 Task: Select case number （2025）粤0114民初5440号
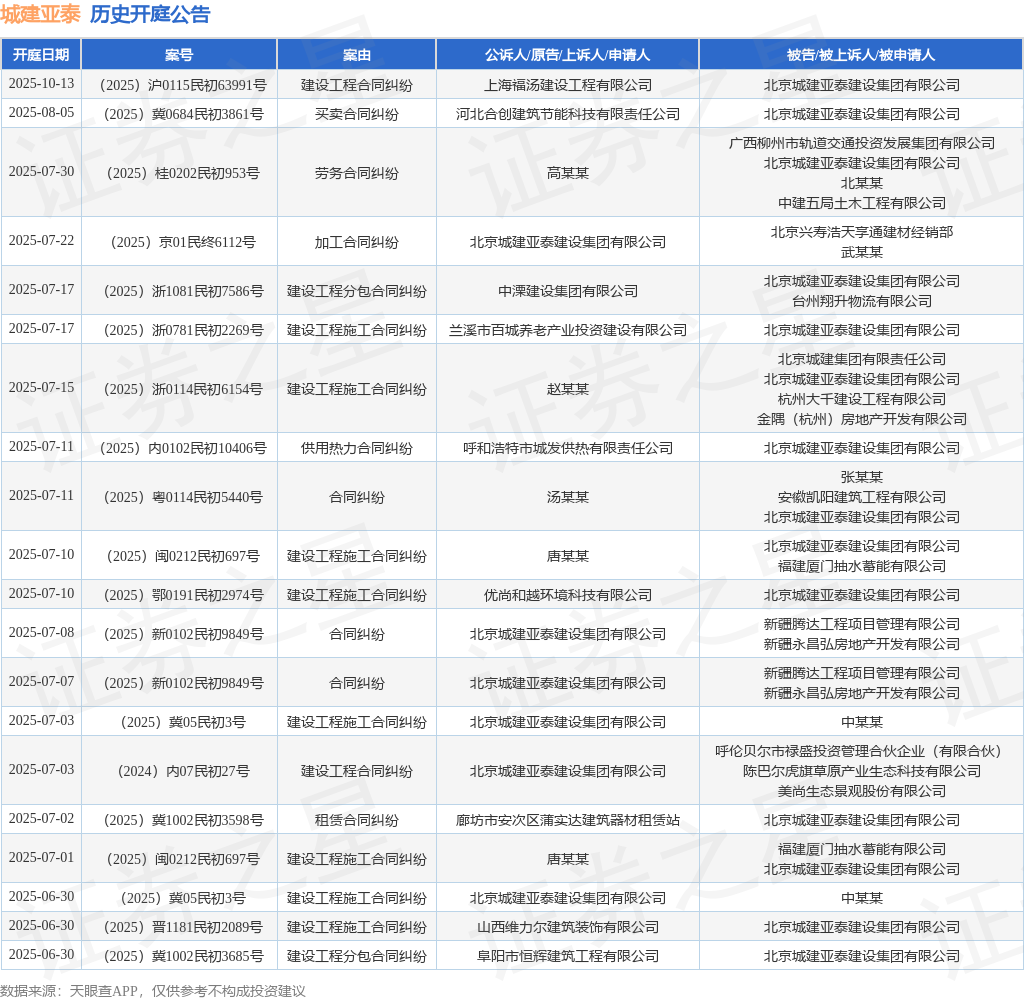(x=179, y=497)
